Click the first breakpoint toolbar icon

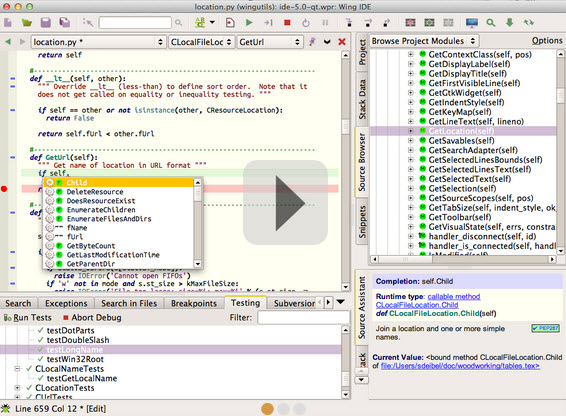tap(410, 22)
